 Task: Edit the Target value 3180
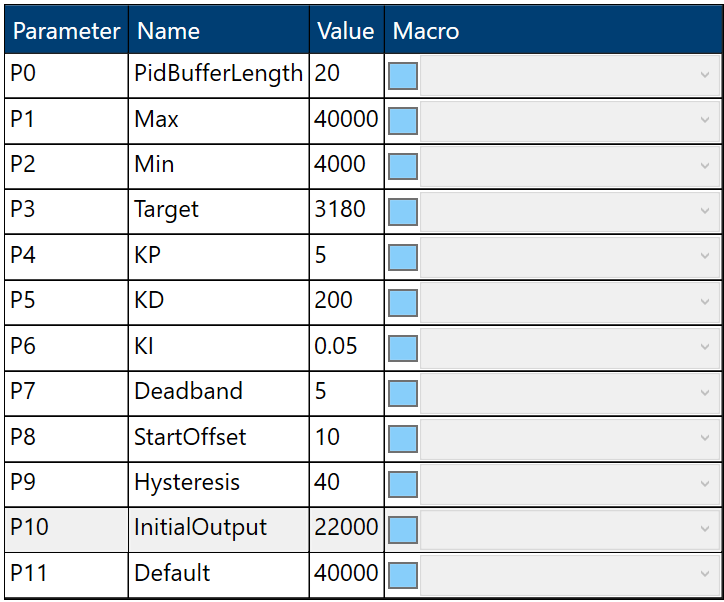346,210
